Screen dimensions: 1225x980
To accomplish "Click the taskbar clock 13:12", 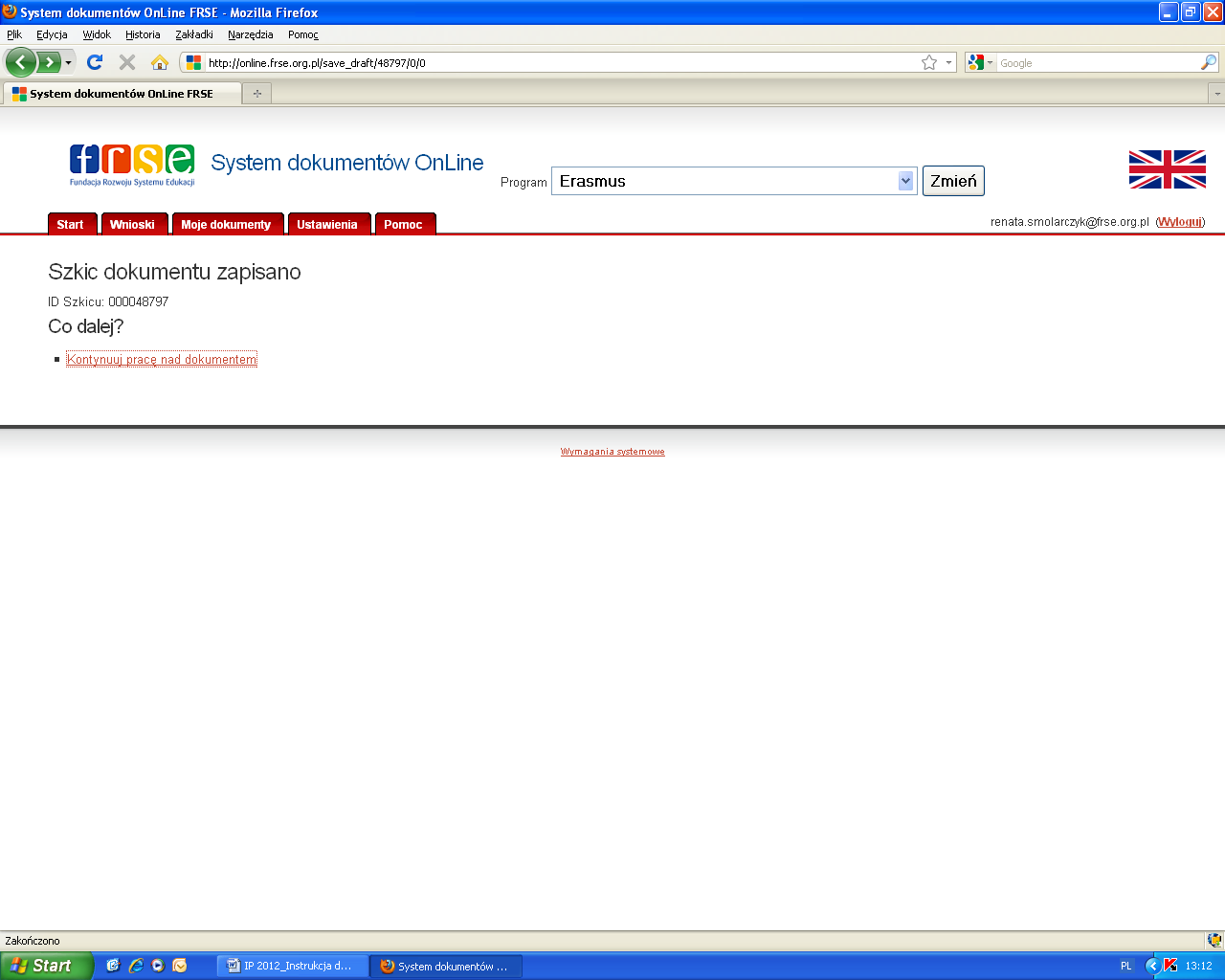I will (1198, 967).
